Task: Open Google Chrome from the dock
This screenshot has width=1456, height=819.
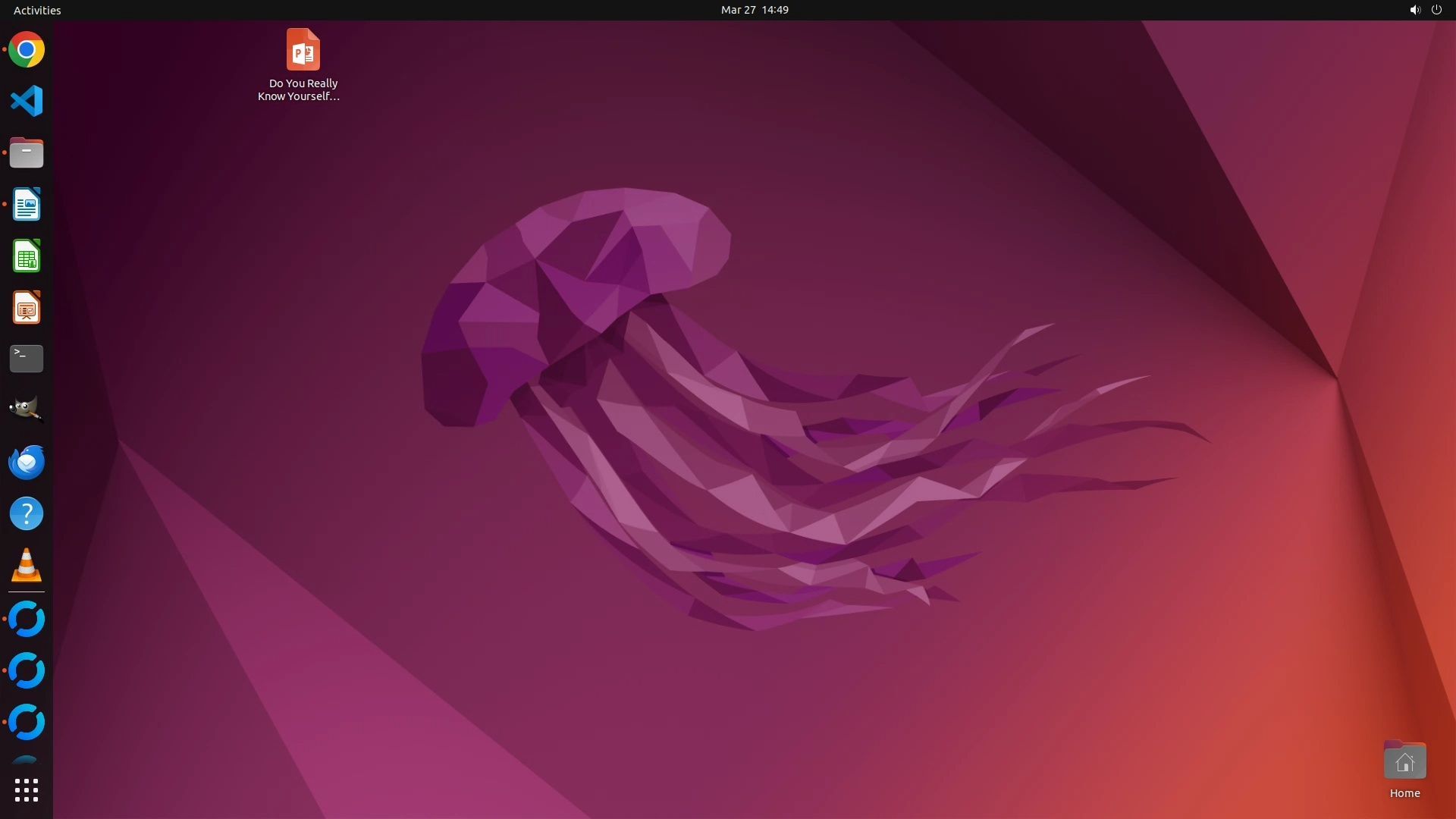Action: coord(27,50)
